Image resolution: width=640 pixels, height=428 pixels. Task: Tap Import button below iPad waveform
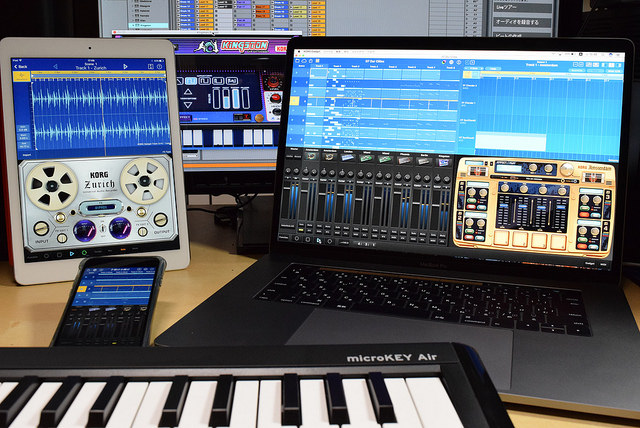click(x=27, y=155)
